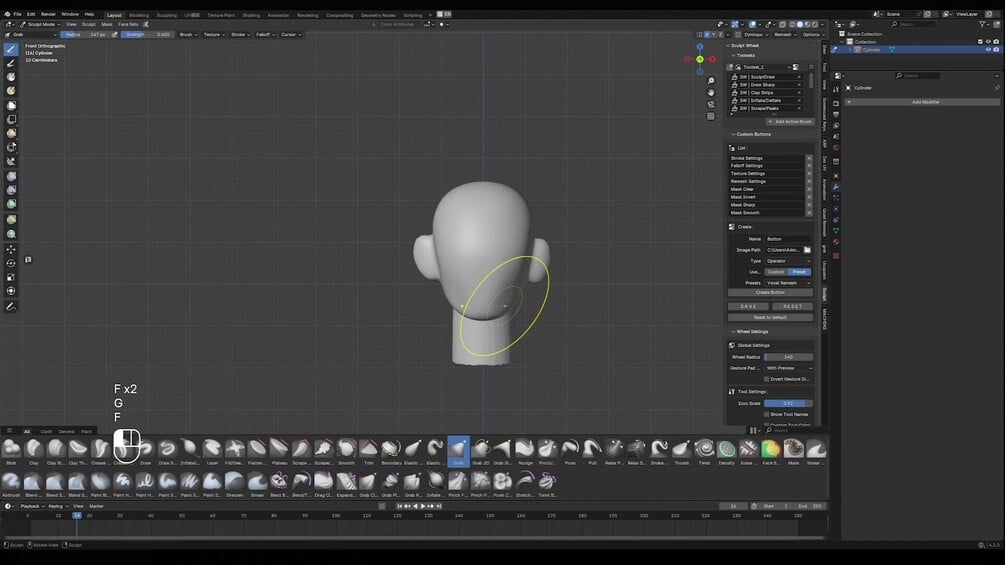
Task: Choose the Stretch brush in the second row
Action: pos(525,484)
